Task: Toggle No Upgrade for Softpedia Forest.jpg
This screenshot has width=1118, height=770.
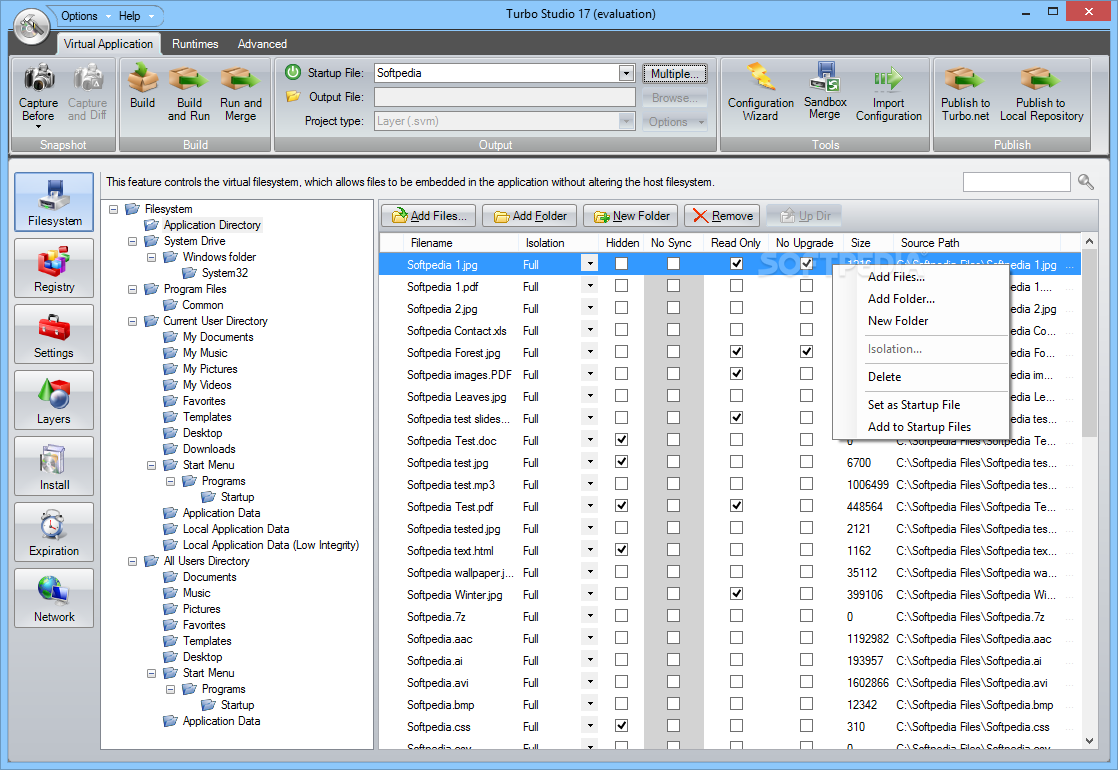Action: click(806, 351)
